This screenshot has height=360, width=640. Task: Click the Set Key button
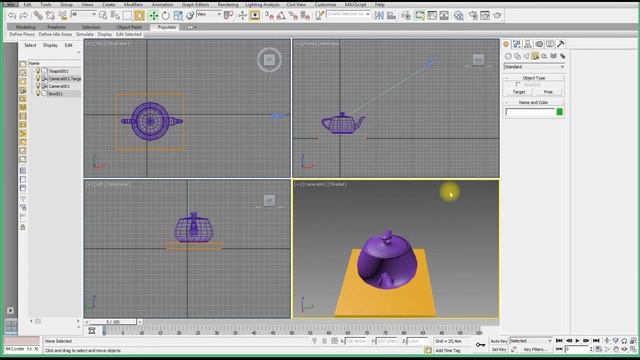point(498,350)
